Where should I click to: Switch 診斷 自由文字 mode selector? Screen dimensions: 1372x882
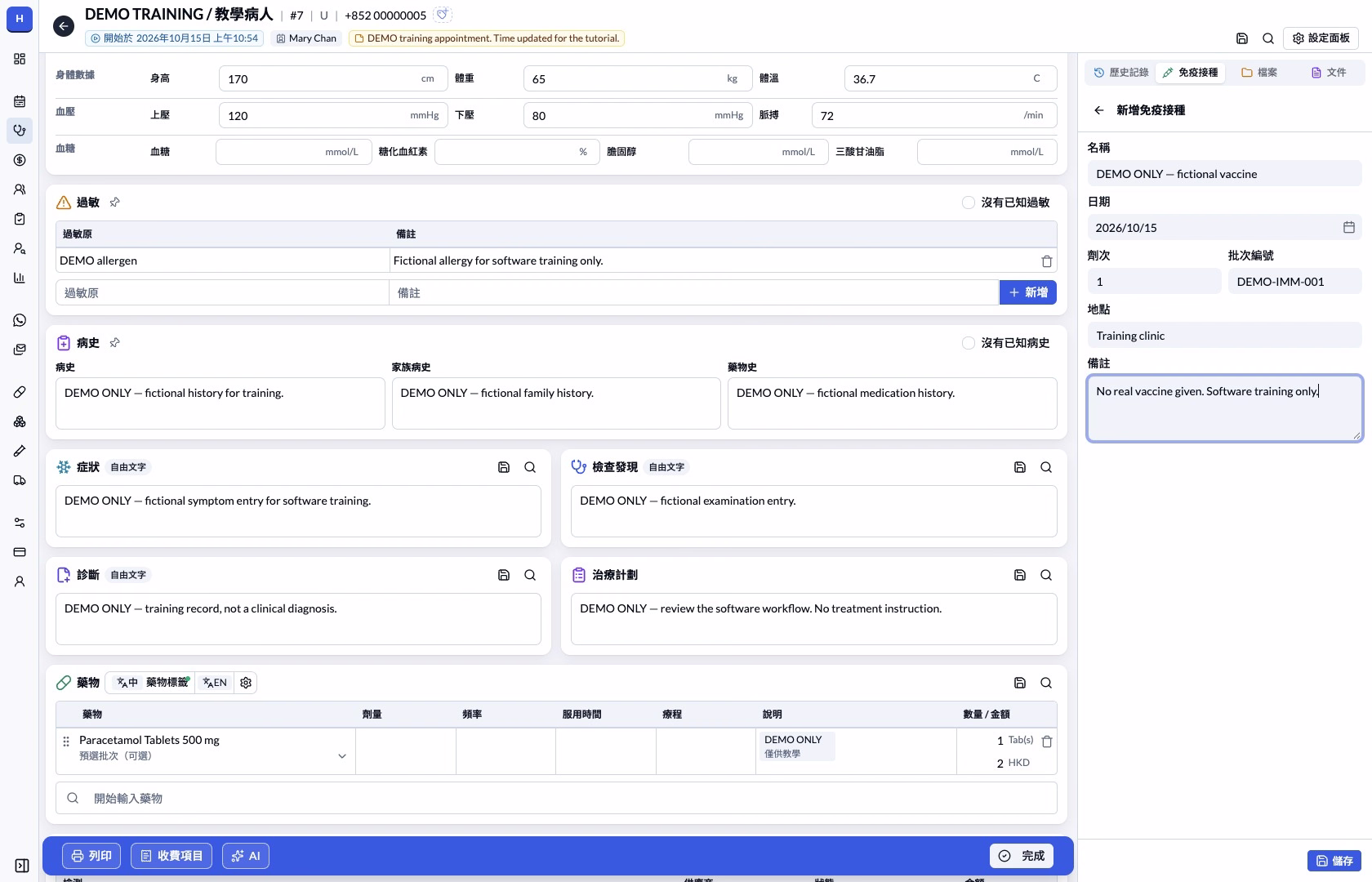tap(128, 575)
